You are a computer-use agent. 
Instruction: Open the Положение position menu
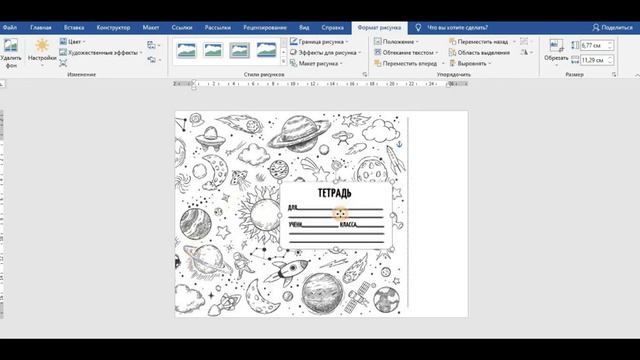[x=396, y=42]
